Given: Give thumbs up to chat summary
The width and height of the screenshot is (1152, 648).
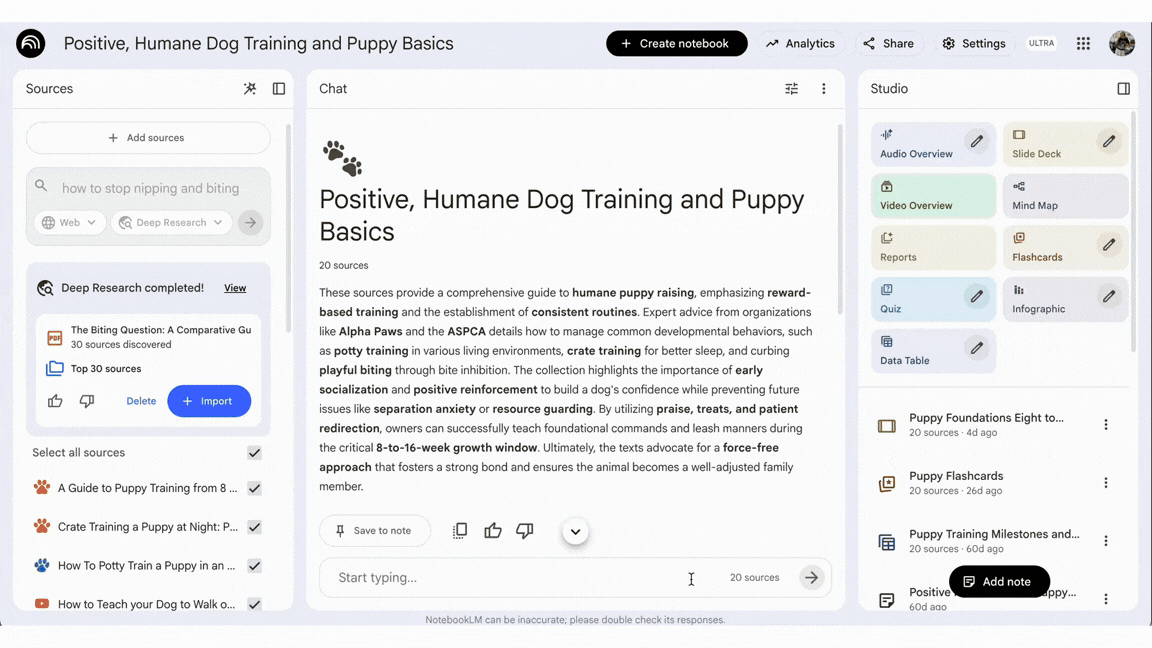Looking at the screenshot, I should click(493, 531).
